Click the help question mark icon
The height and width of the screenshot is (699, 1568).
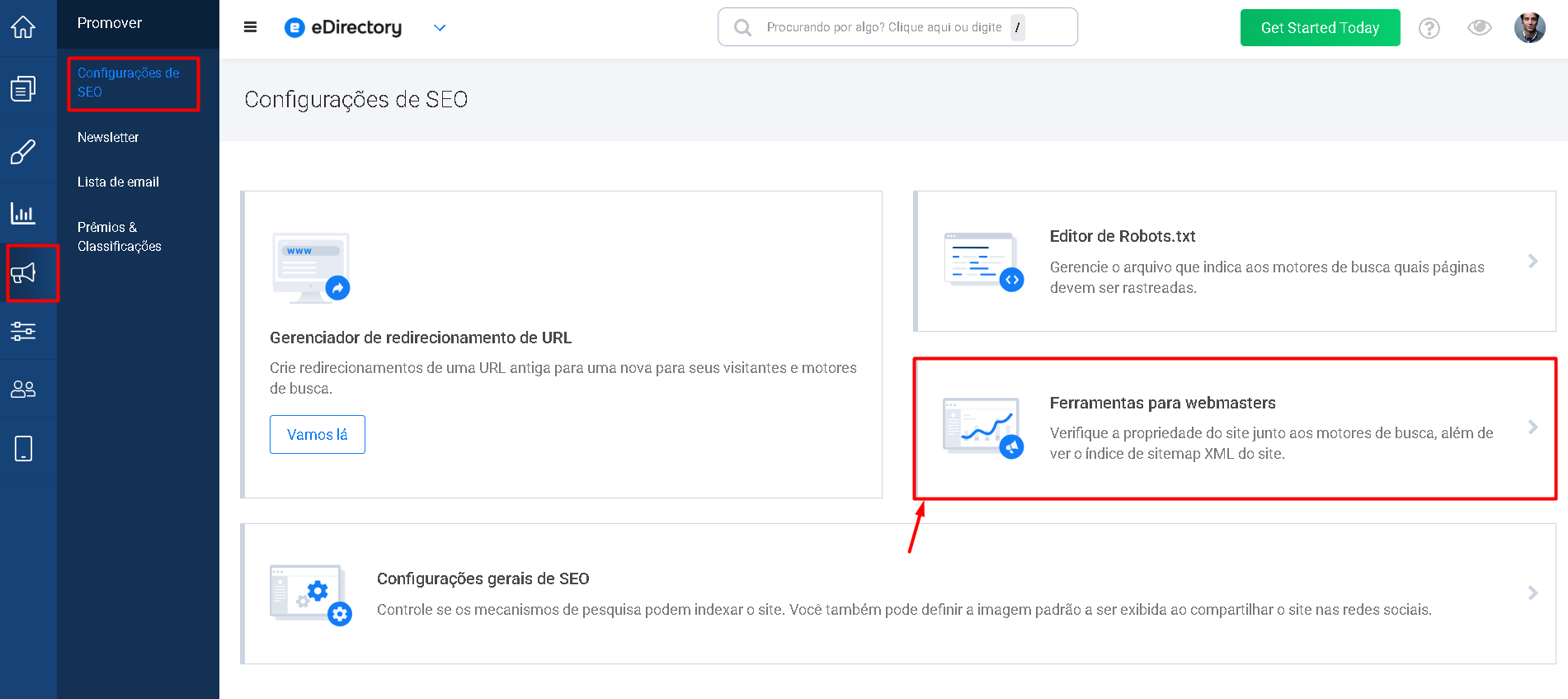(1429, 28)
